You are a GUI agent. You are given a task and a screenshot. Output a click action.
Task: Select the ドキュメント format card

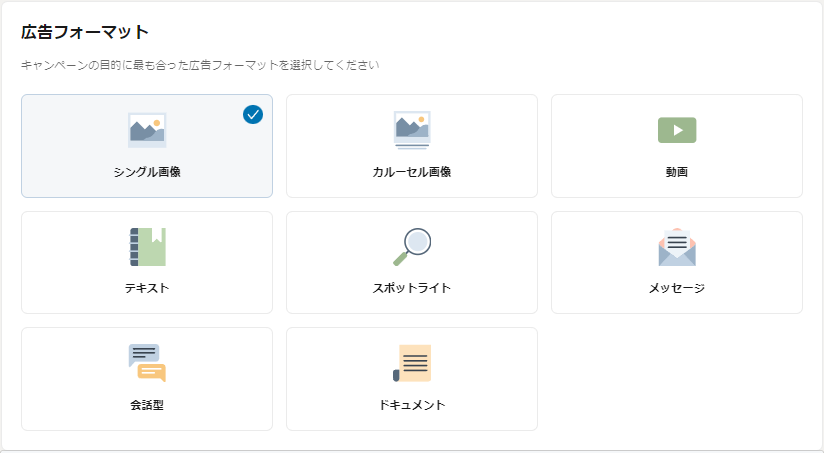pyautogui.click(x=412, y=379)
